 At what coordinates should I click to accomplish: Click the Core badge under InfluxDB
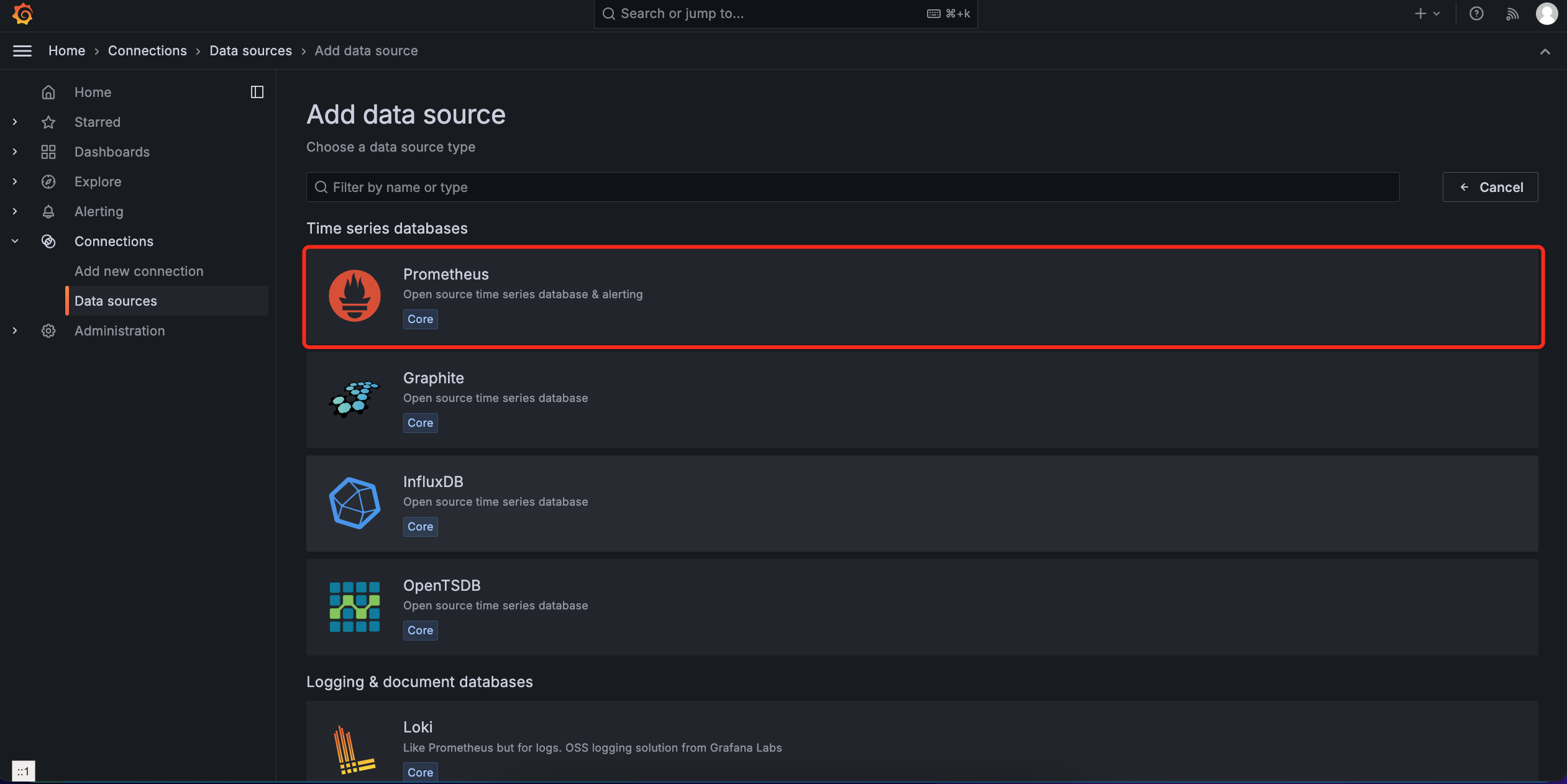tap(421, 527)
